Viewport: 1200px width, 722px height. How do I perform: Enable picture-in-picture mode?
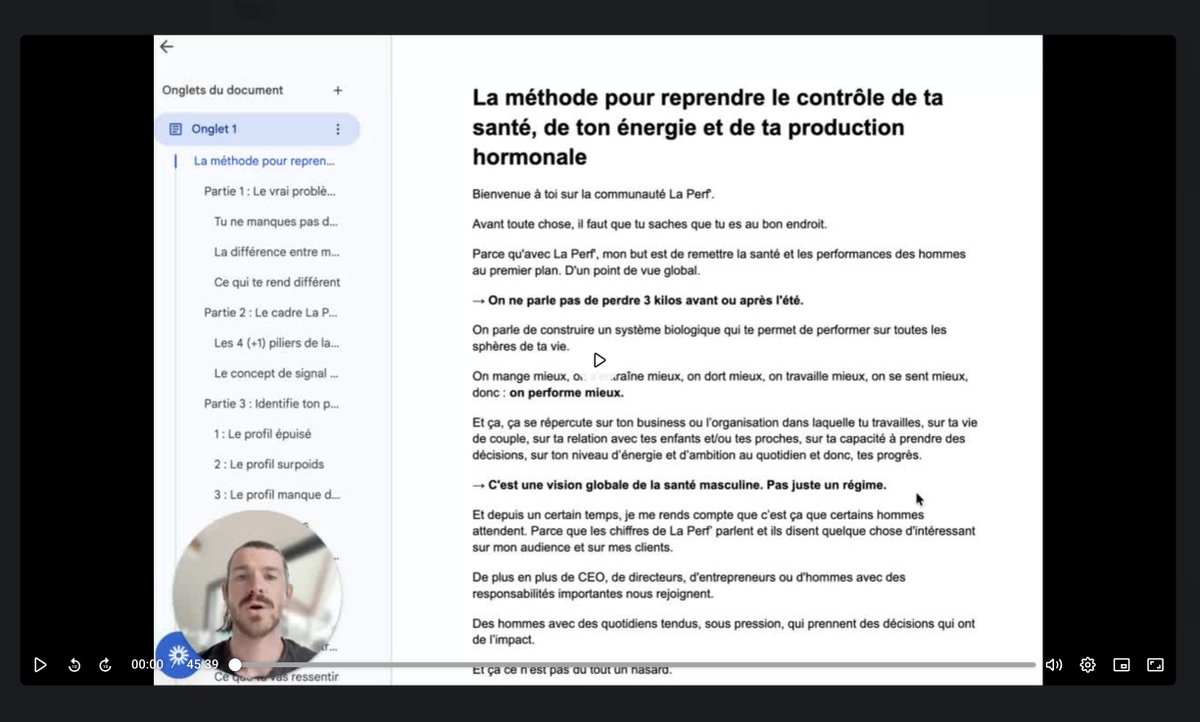tap(1122, 665)
